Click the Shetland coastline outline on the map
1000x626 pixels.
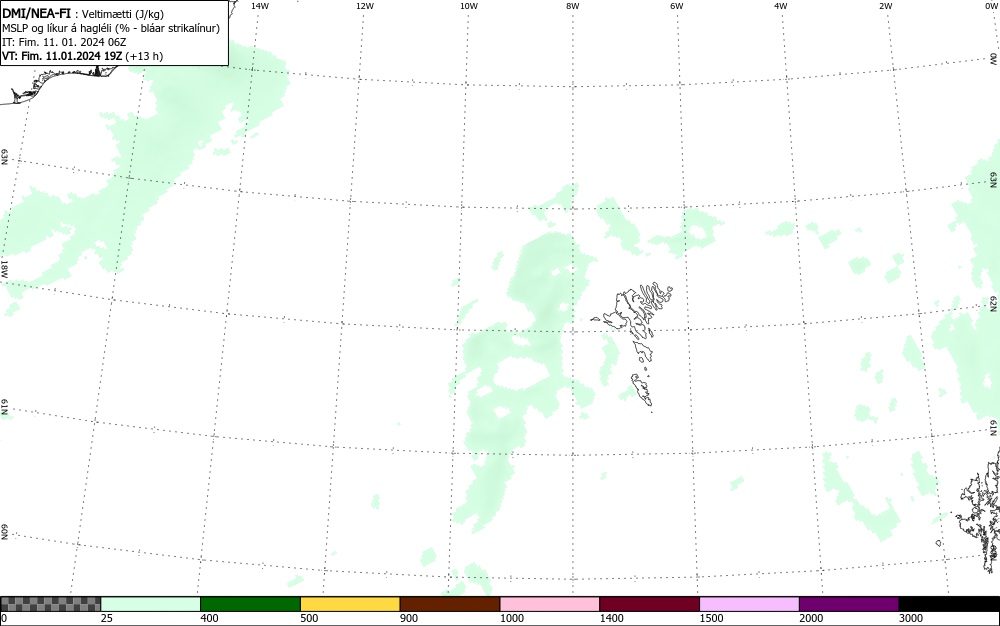(x=979, y=510)
